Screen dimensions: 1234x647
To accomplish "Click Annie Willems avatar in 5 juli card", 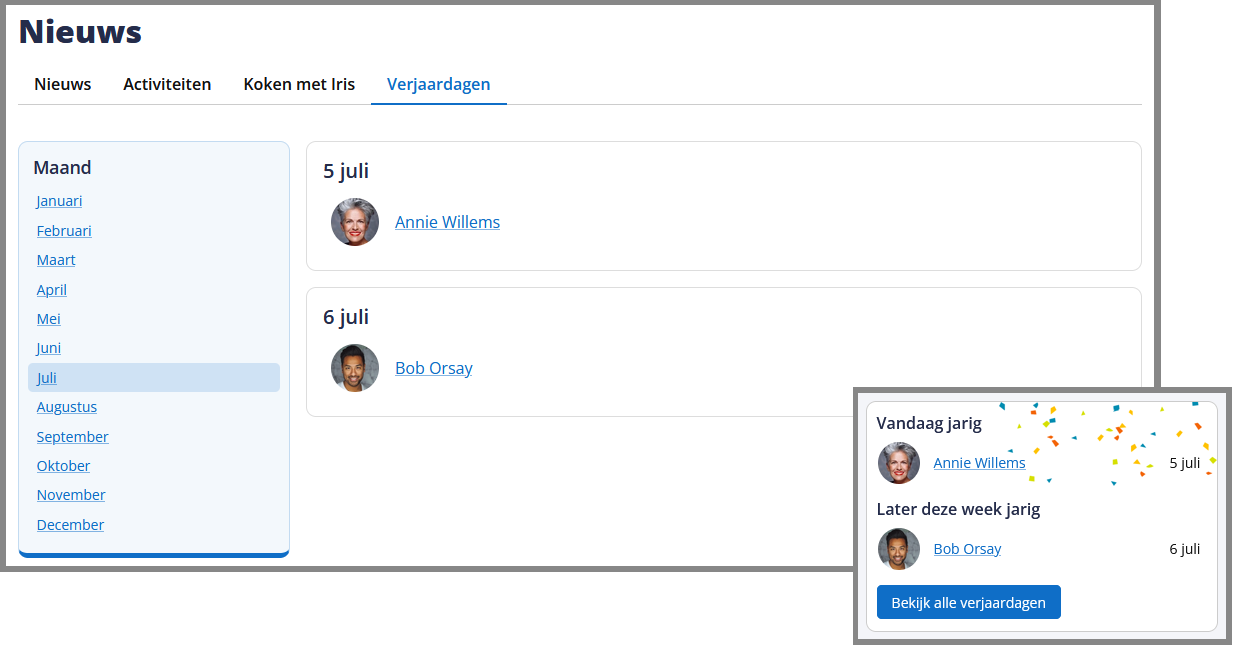I will click(355, 222).
